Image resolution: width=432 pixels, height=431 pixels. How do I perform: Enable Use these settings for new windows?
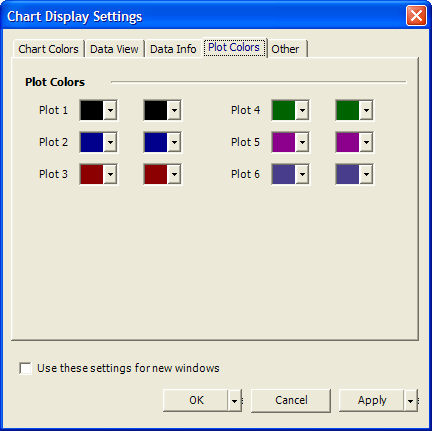coord(26,368)
